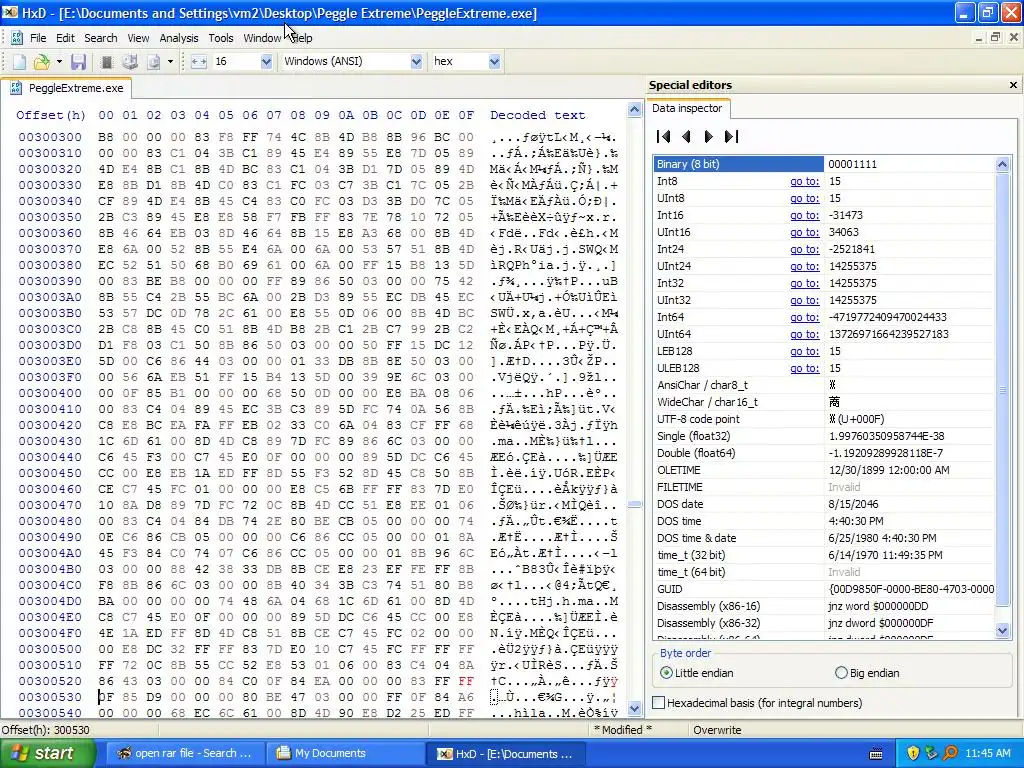Image resolution: width=1024 pixels, height=768 pixels.
Task: Jump to first byte in Data inspector
Action: coord(664,136)
